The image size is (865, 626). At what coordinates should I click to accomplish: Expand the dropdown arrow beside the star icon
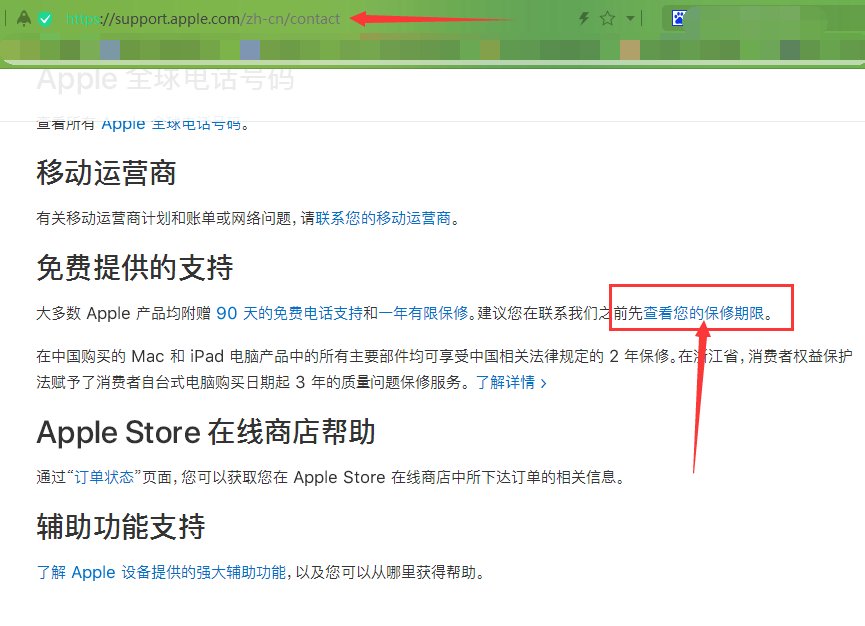point(628,17)
